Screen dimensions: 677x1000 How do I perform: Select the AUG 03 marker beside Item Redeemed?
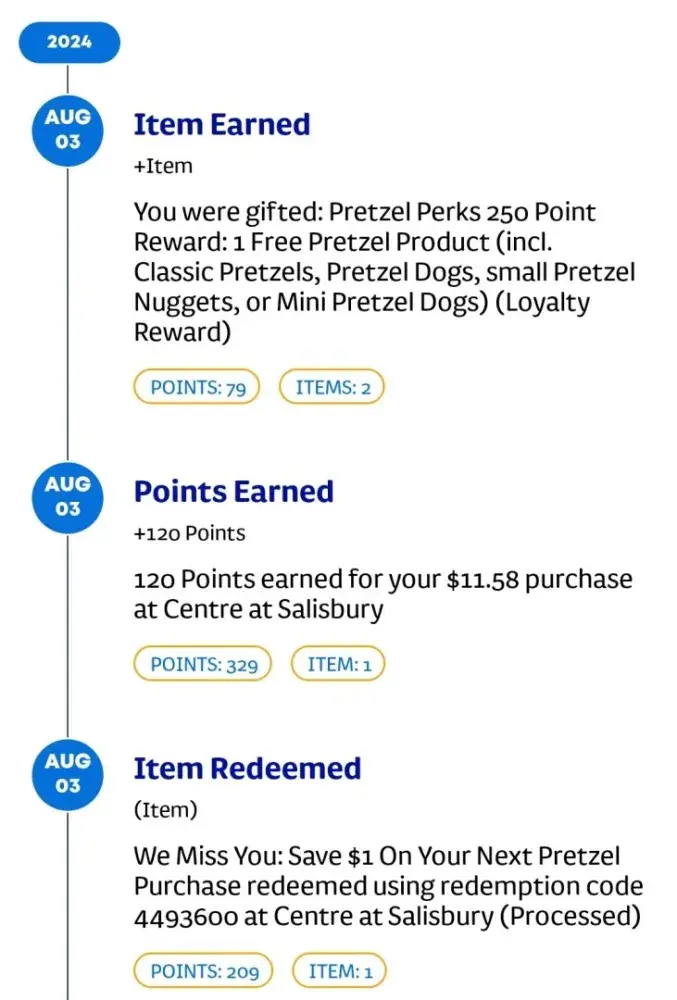tap(68, 773)
